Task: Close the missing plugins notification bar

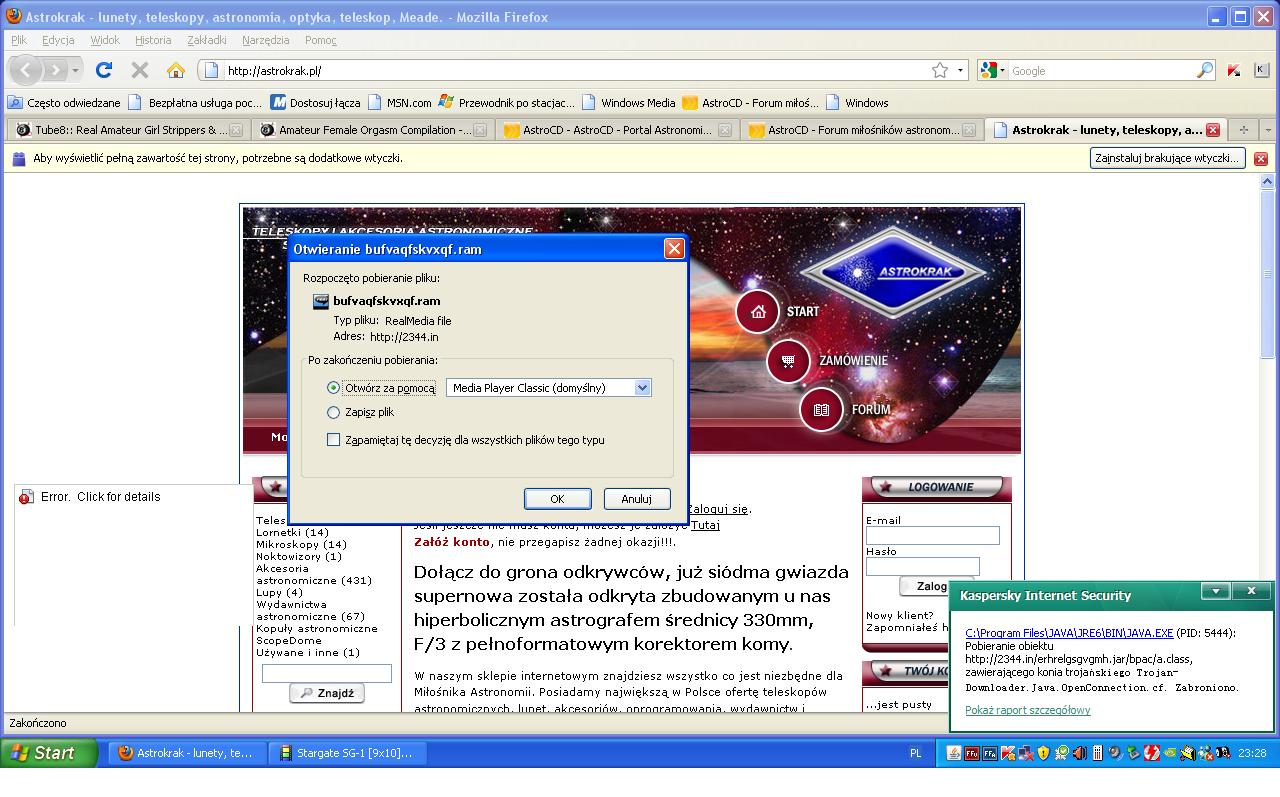Action: [1261, 158]
